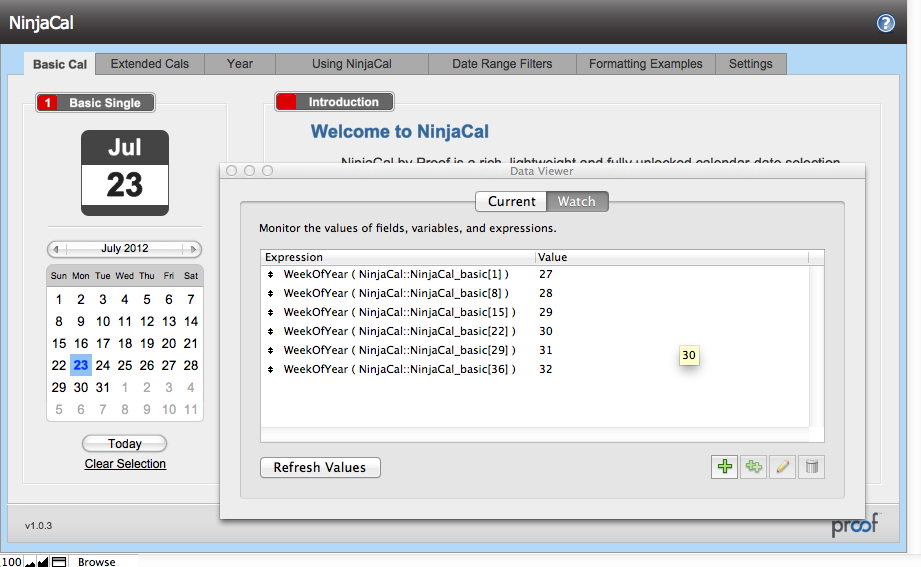Screen dimensions: 921x567
Task: Select July 4 in the calendar
Action: [x=125, y=300]
